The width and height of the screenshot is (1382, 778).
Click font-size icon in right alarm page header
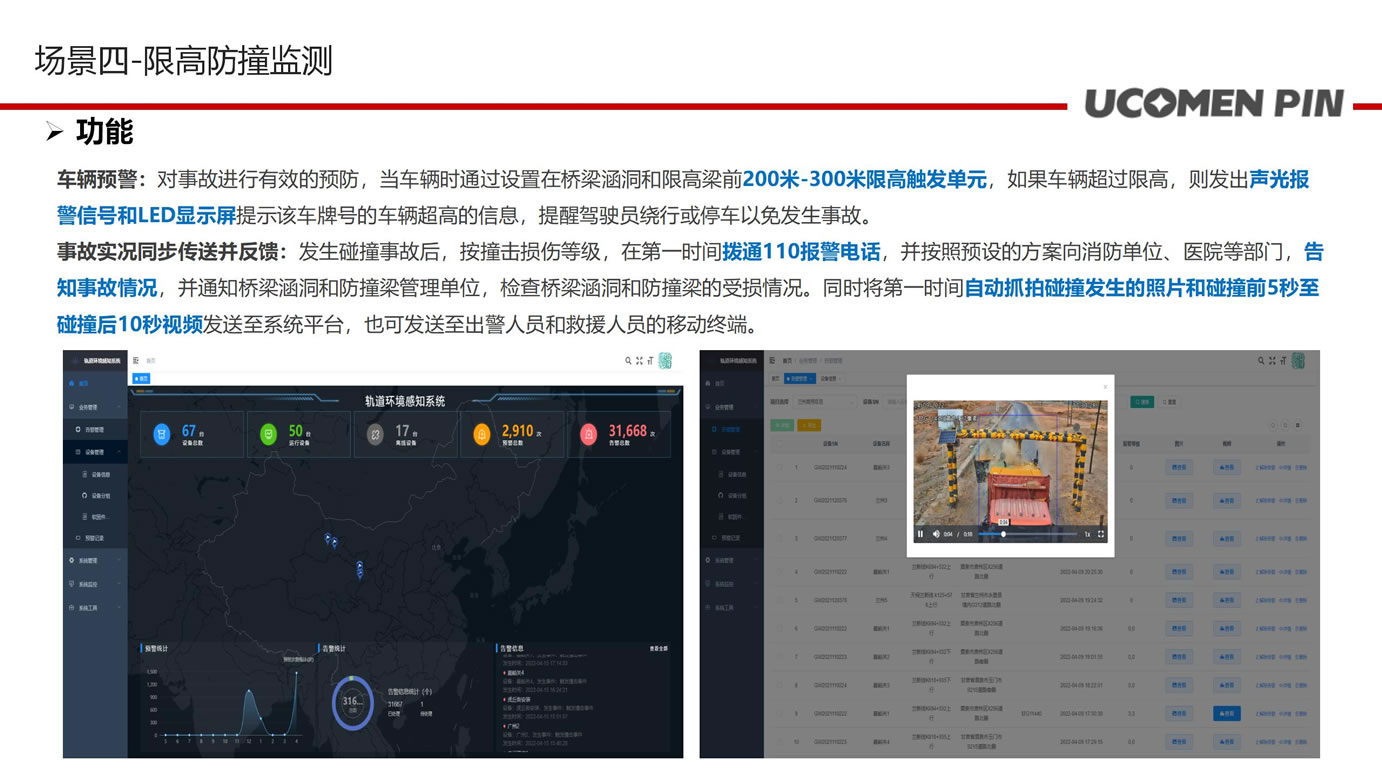pos(1283,360)
